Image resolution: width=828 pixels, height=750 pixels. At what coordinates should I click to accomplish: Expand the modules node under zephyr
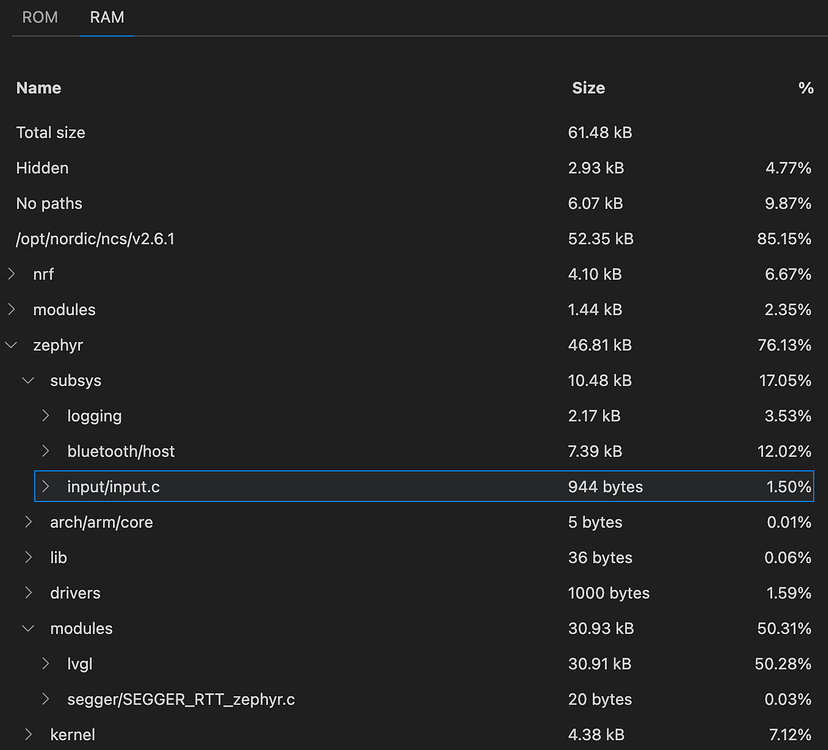28,628
